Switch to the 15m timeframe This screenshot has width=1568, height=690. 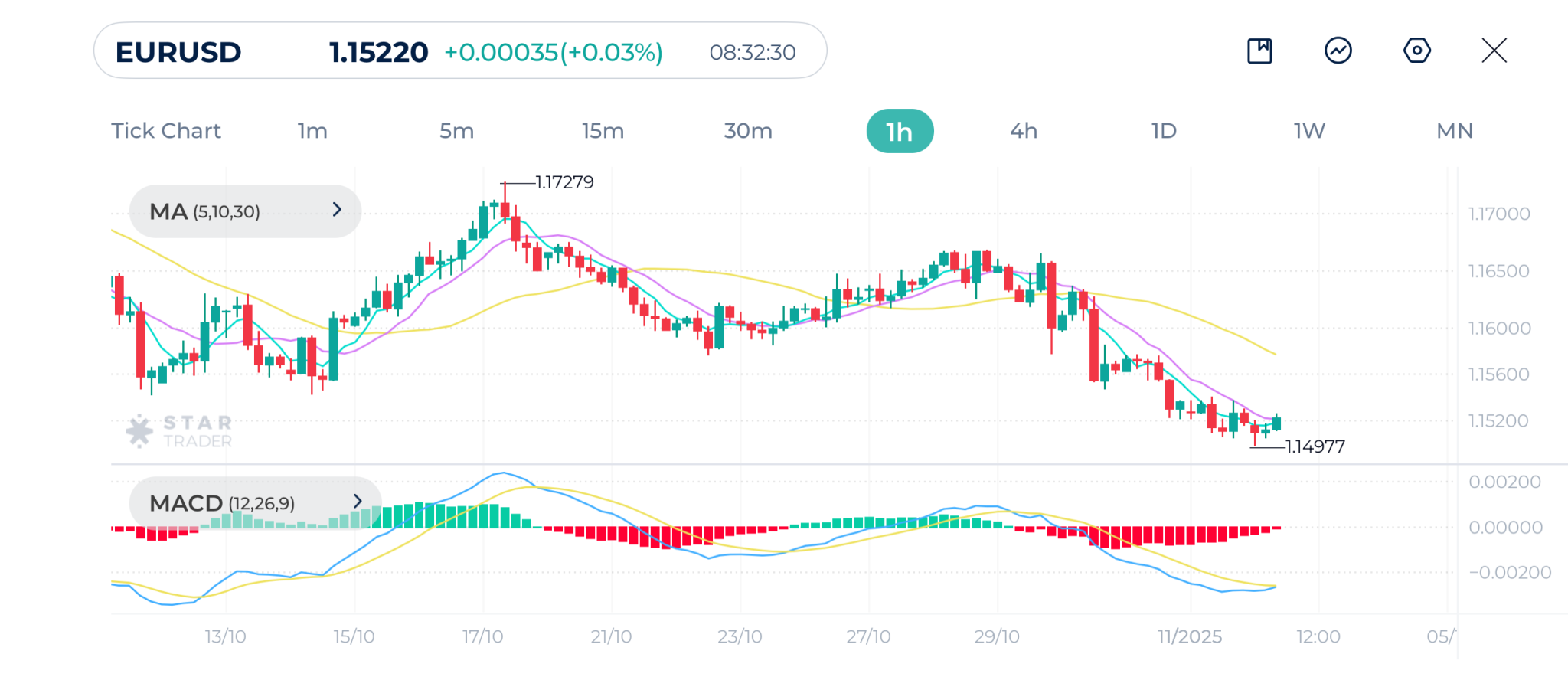603,131
